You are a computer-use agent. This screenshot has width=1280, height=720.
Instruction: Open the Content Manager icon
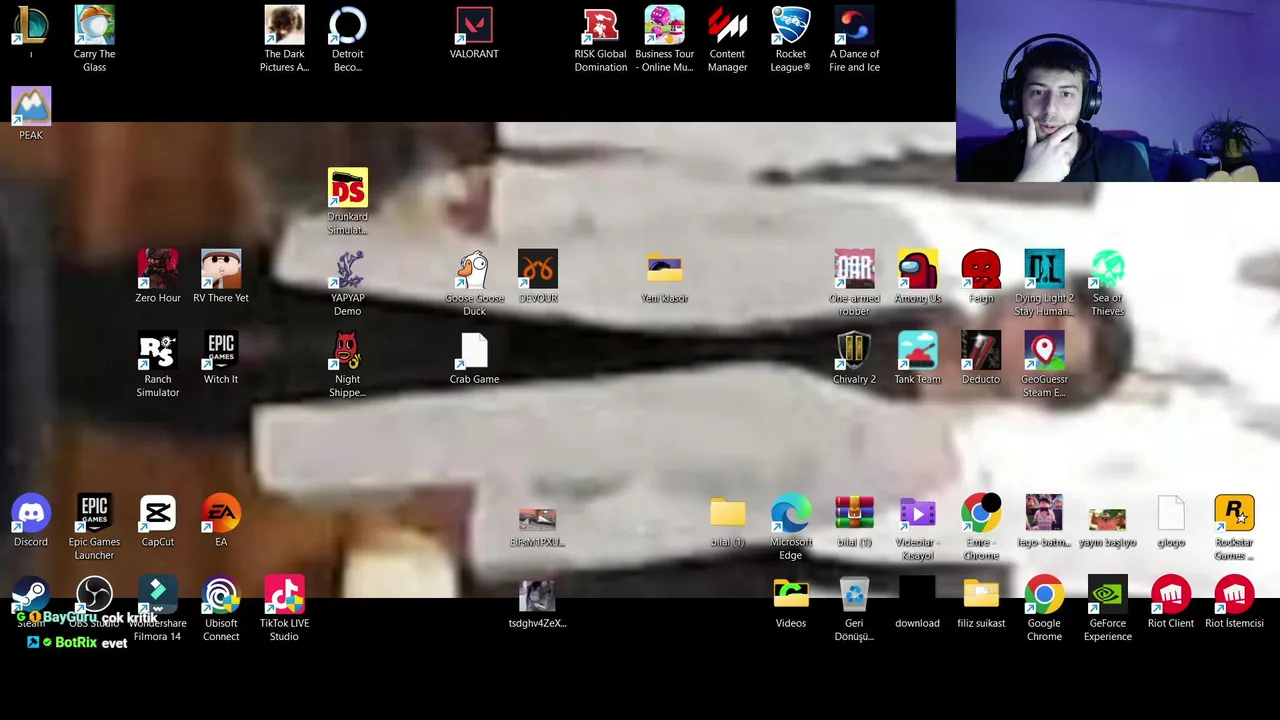pyautogui.click(x=727, y=38)
